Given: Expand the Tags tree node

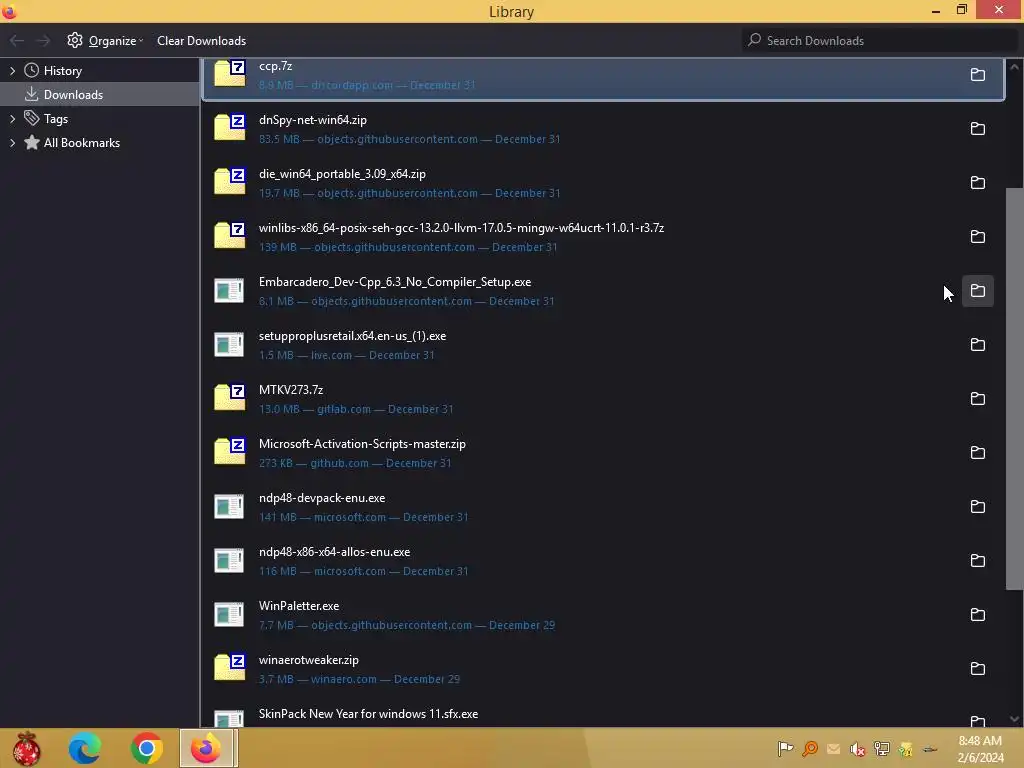Looking at the screenshot, I should coord(12,119).
